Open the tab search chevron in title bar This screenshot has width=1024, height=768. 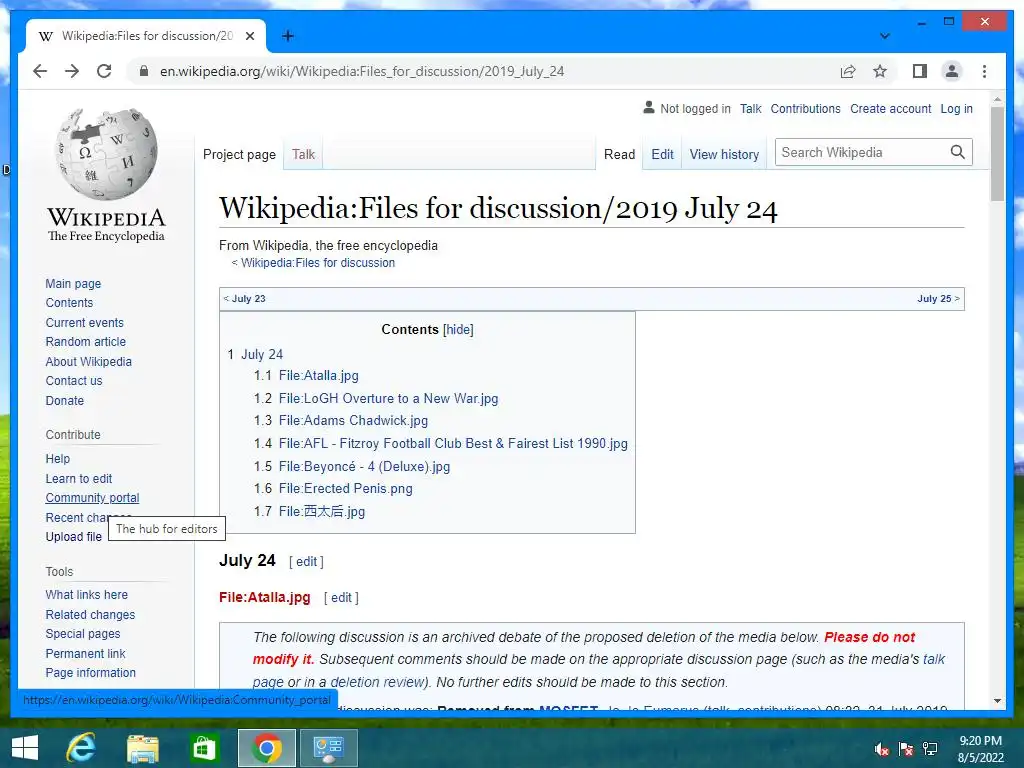(x=885, y=36)
